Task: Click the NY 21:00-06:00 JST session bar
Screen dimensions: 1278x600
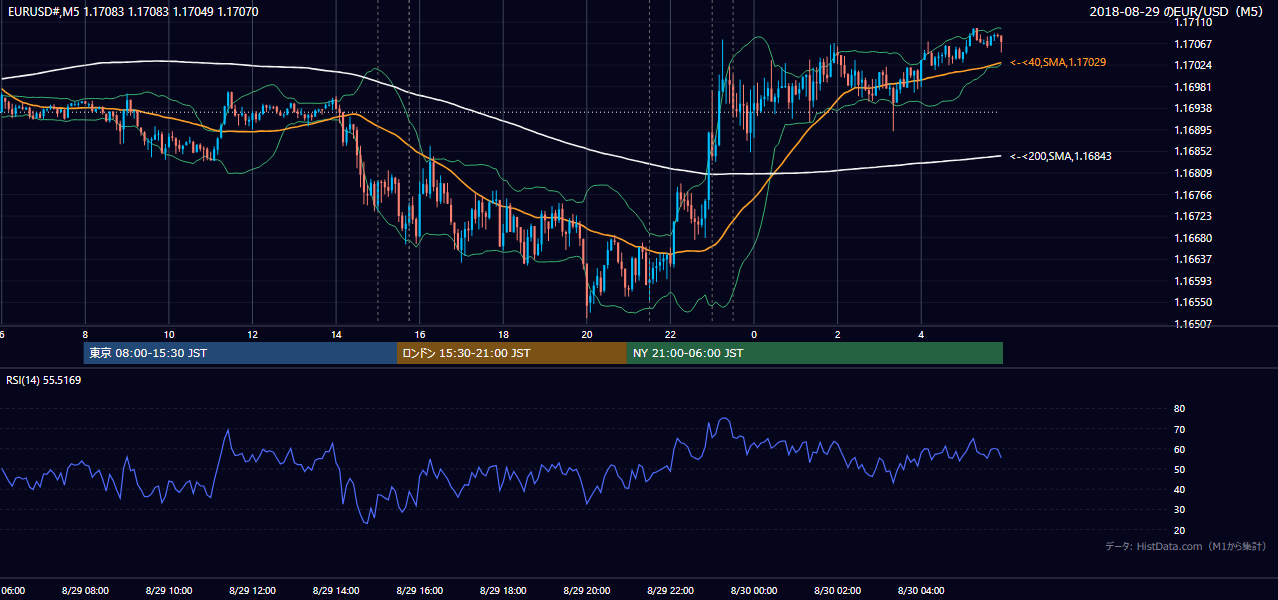Action: click(815, 353)
